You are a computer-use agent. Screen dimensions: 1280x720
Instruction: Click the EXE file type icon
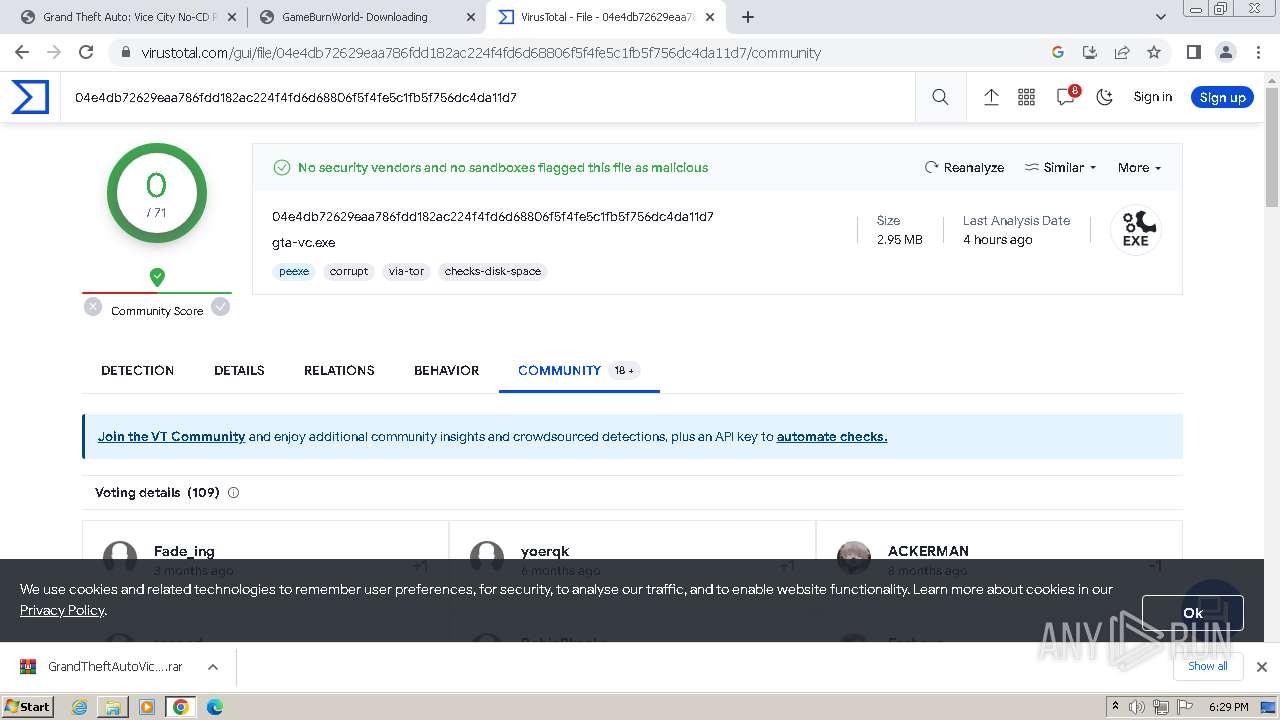1135,229
